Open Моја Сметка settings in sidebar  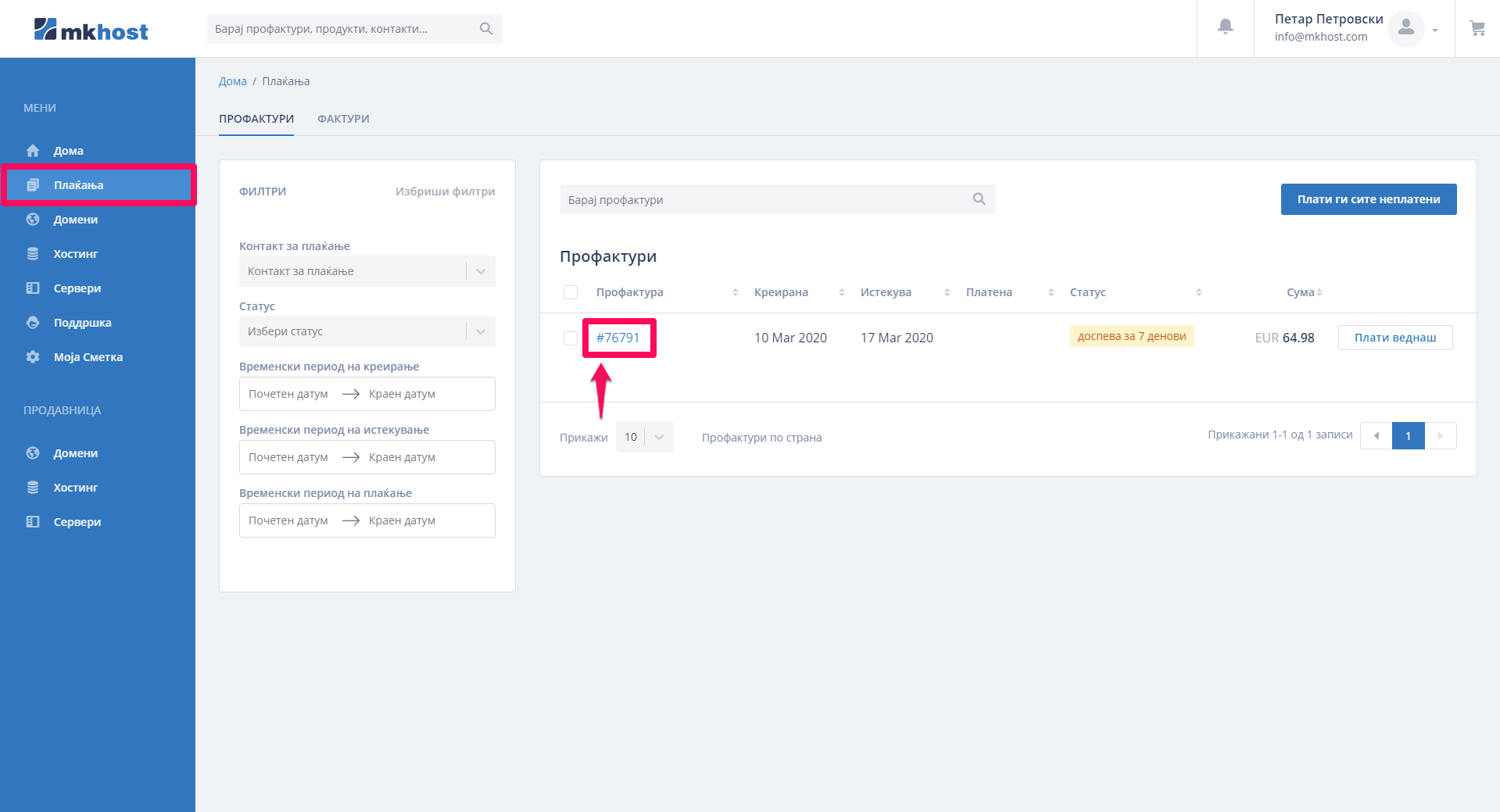(88, 357)
